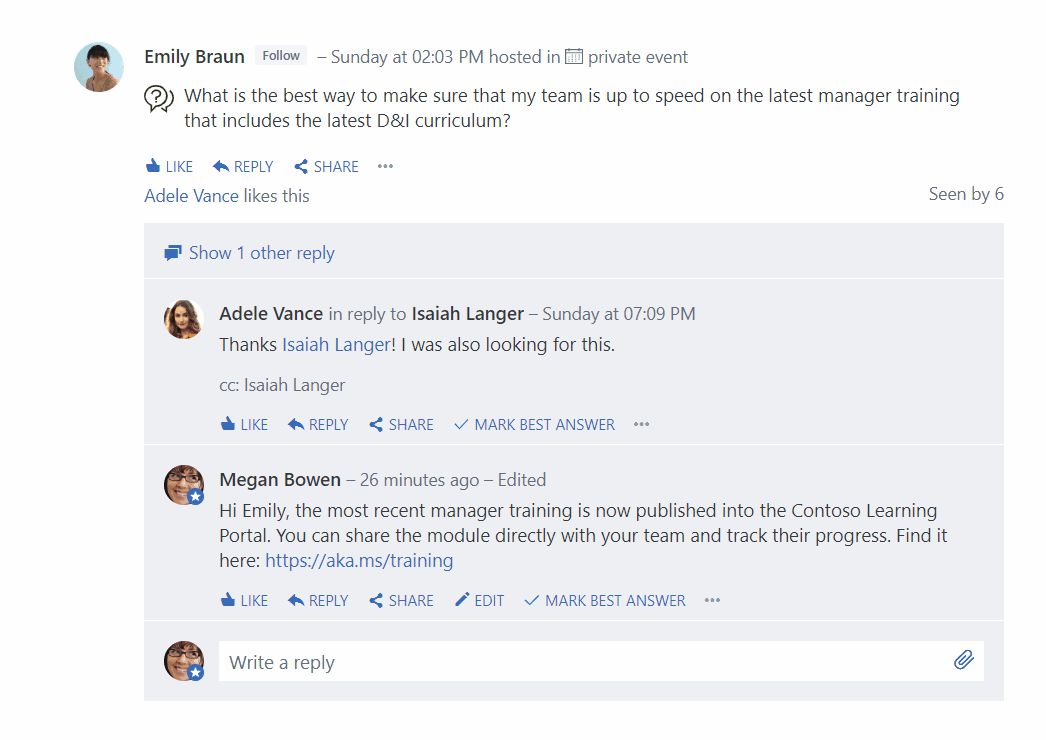Toggle Follow on Emily Braun
This screenshot has width=1046, height=740.
pyautogui.click(x=280, y=55)
